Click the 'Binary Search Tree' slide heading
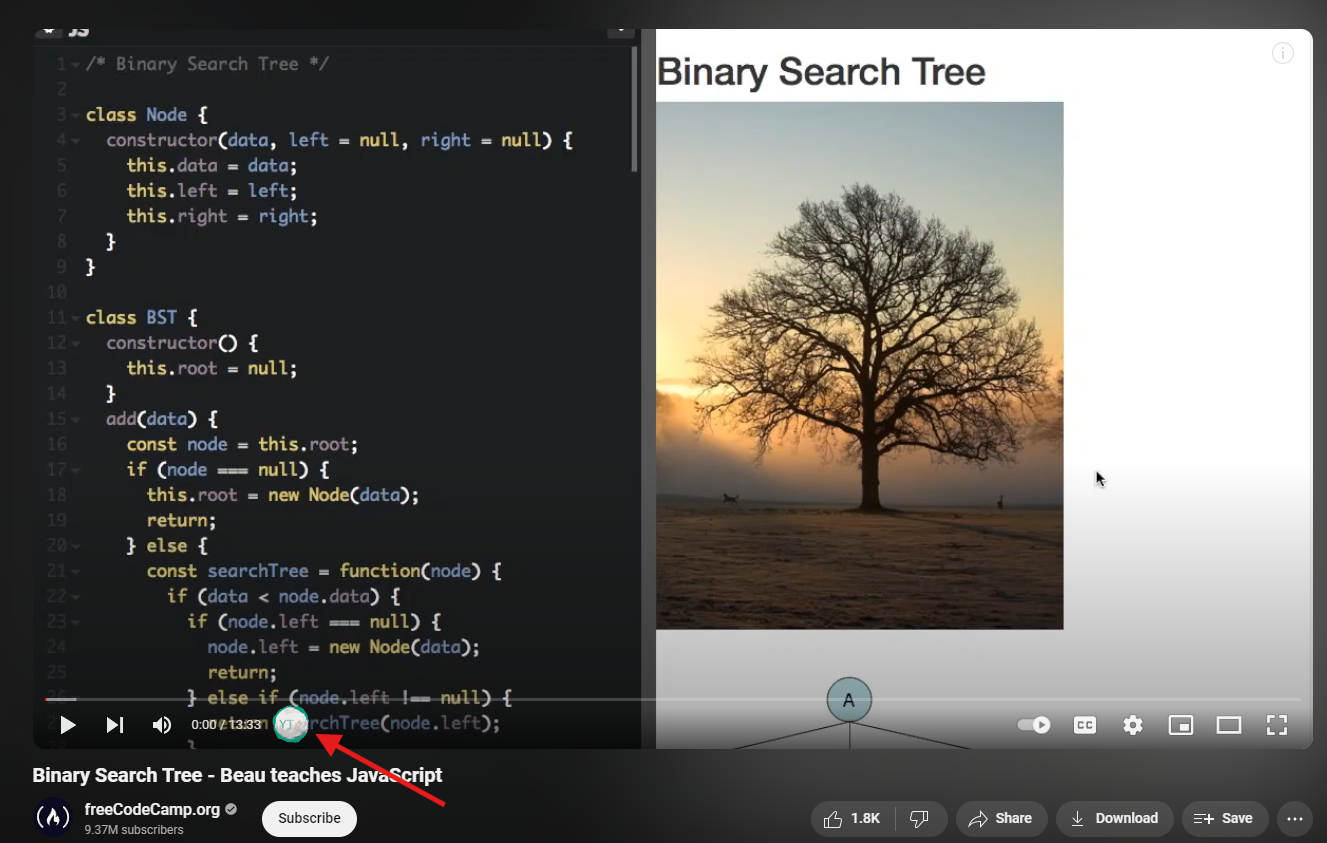Viewport: 1327px width, 843px height. coord(820,72)
